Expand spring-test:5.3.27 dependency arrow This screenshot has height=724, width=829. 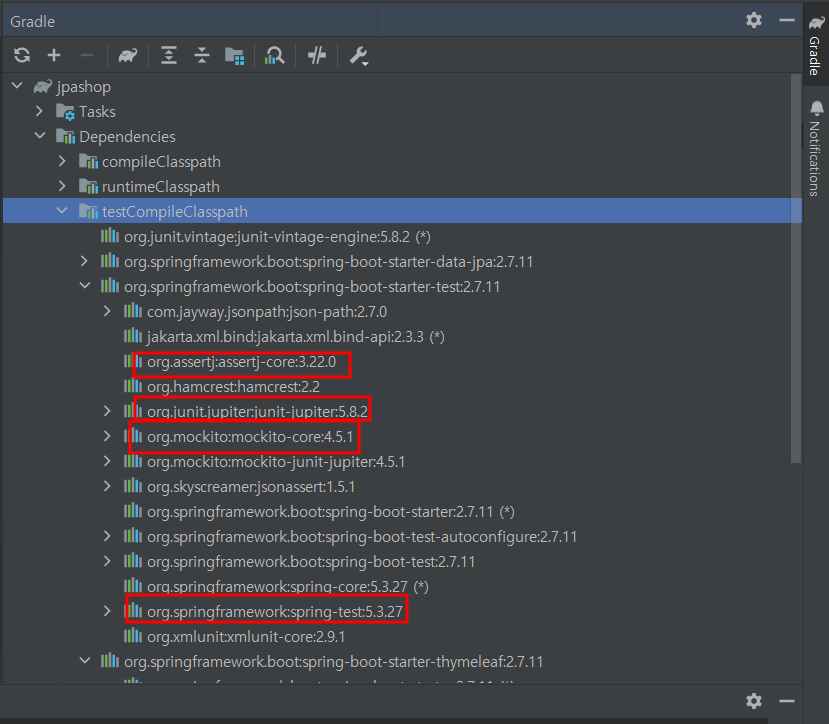(107, 611)
